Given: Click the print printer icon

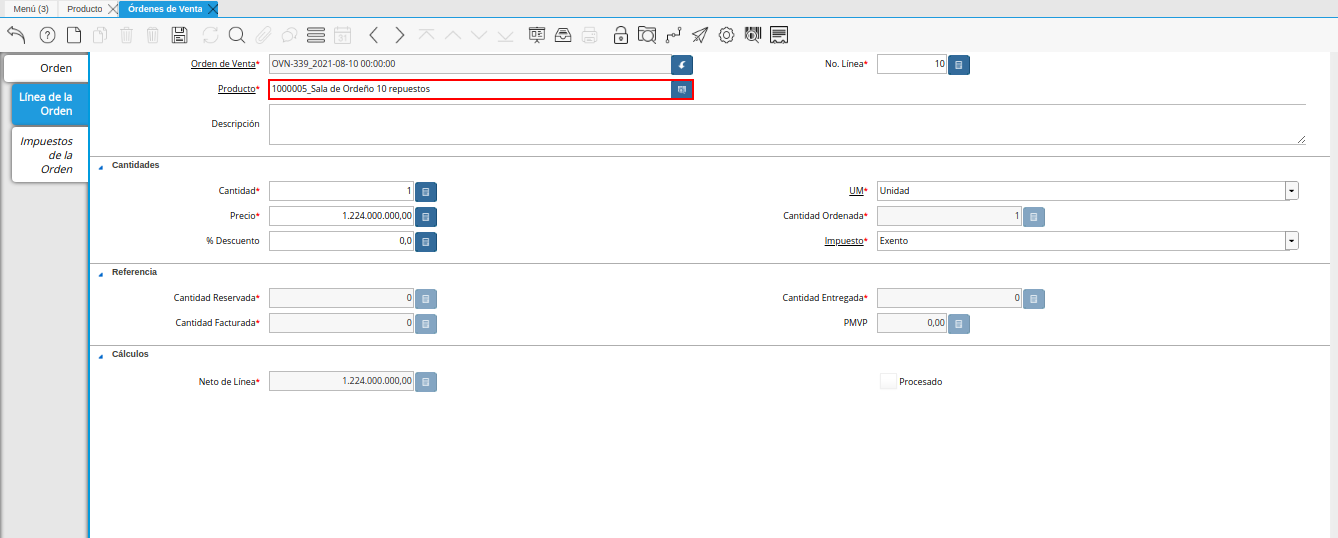Looking at the screenshot, I should pyautogui.click(x=590, y=35).
